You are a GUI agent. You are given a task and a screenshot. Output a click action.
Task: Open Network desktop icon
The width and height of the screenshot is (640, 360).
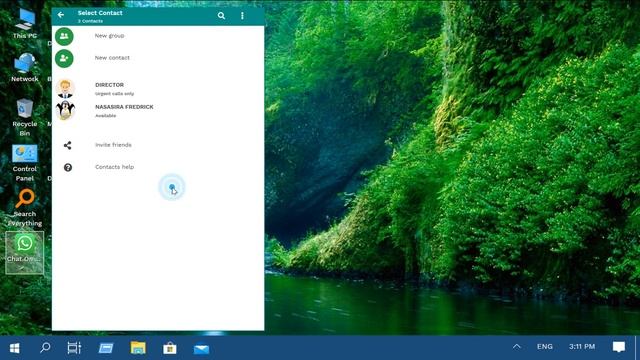pyautogui.click(x=24, y=68)
